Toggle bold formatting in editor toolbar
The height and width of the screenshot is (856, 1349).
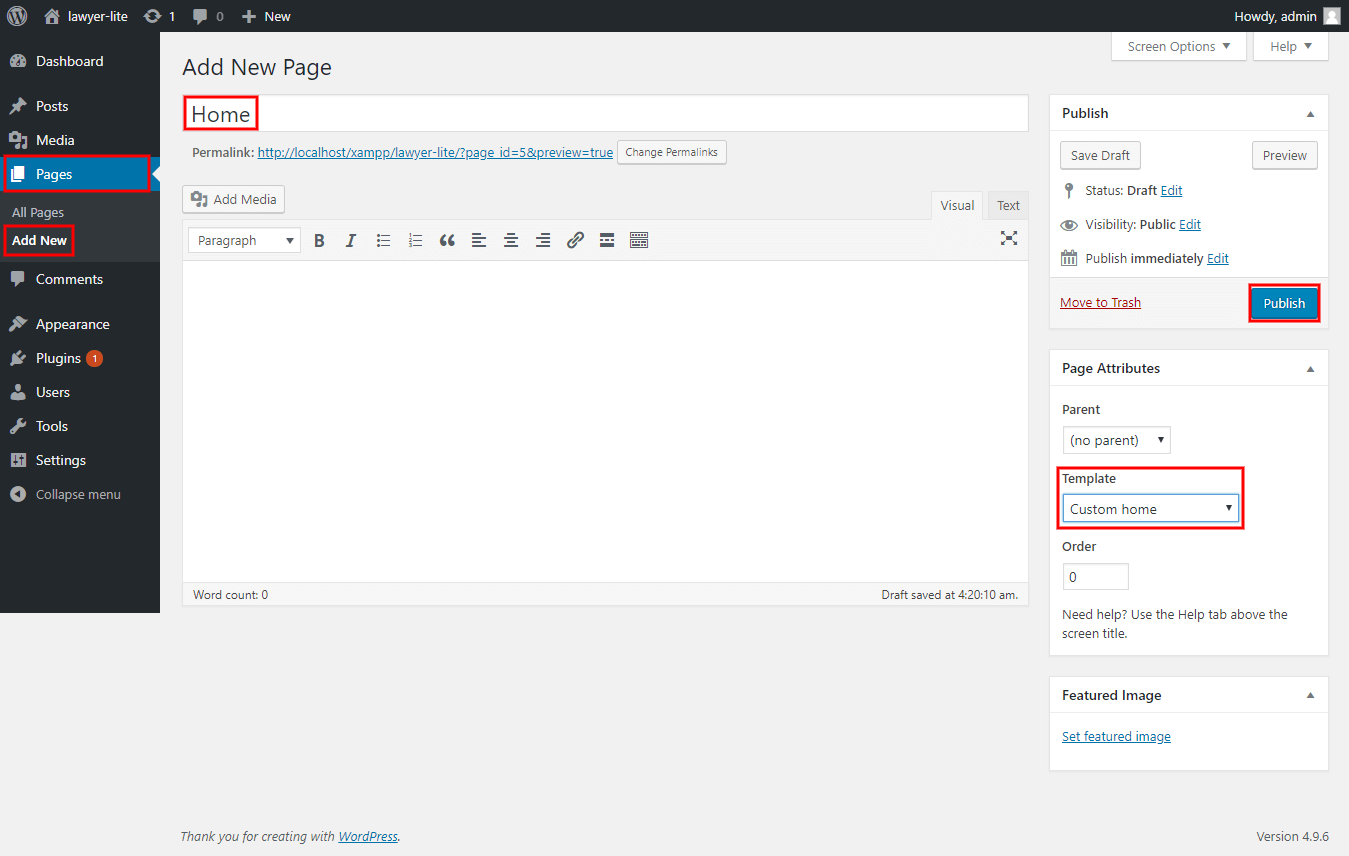coord(319,240)
